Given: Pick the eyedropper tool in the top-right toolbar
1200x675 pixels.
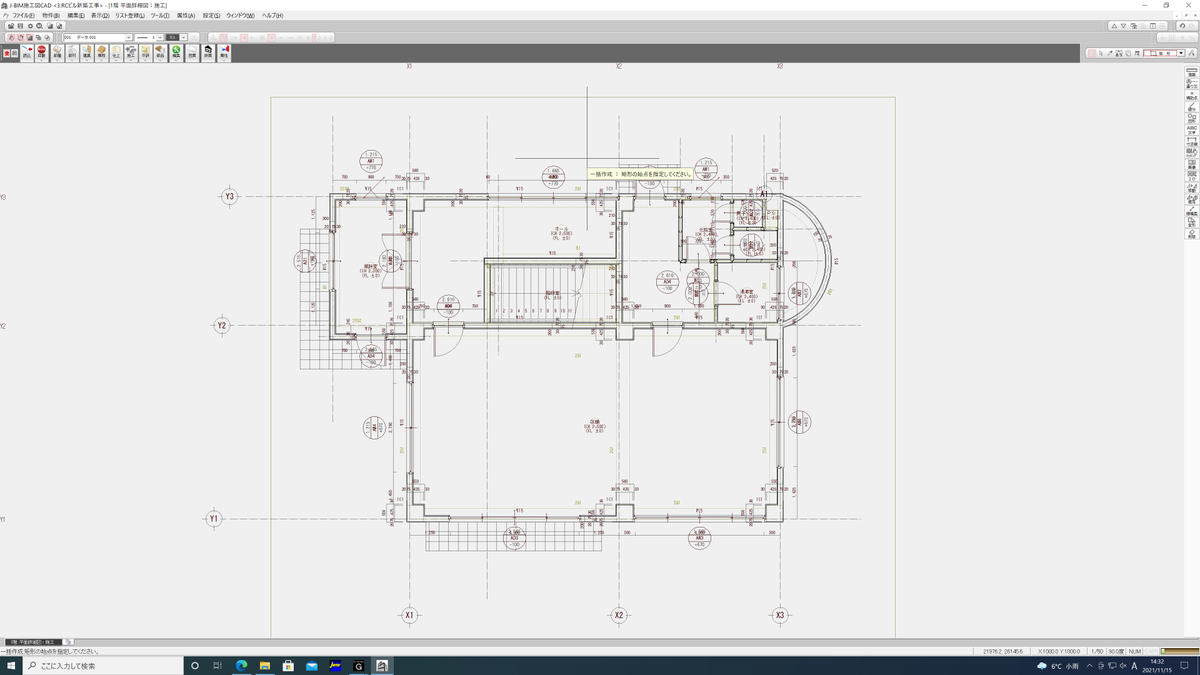Looking at the screenshot, I should pos(1109,52).
